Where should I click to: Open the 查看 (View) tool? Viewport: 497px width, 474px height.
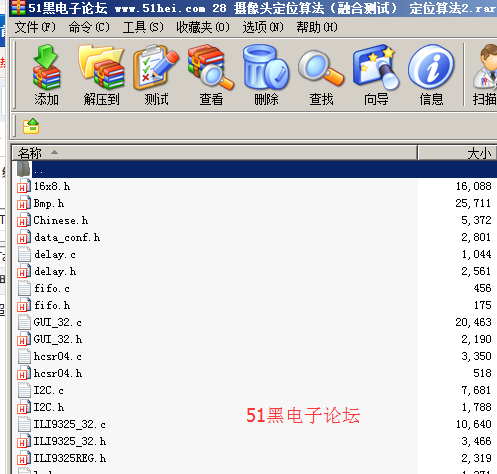click(211, 75)
